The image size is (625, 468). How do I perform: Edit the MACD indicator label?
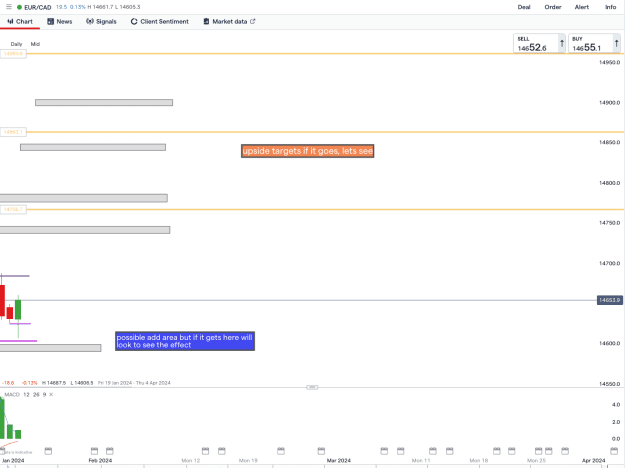(12, 395)
